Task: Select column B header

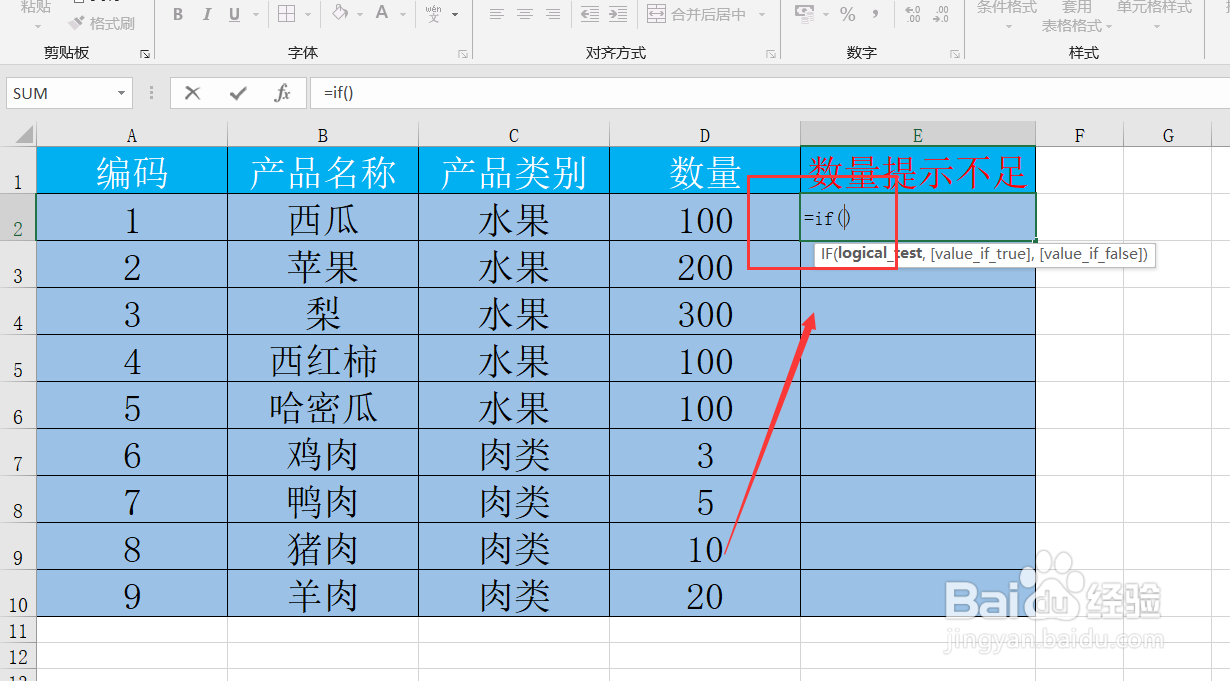Action: point(323,135)
